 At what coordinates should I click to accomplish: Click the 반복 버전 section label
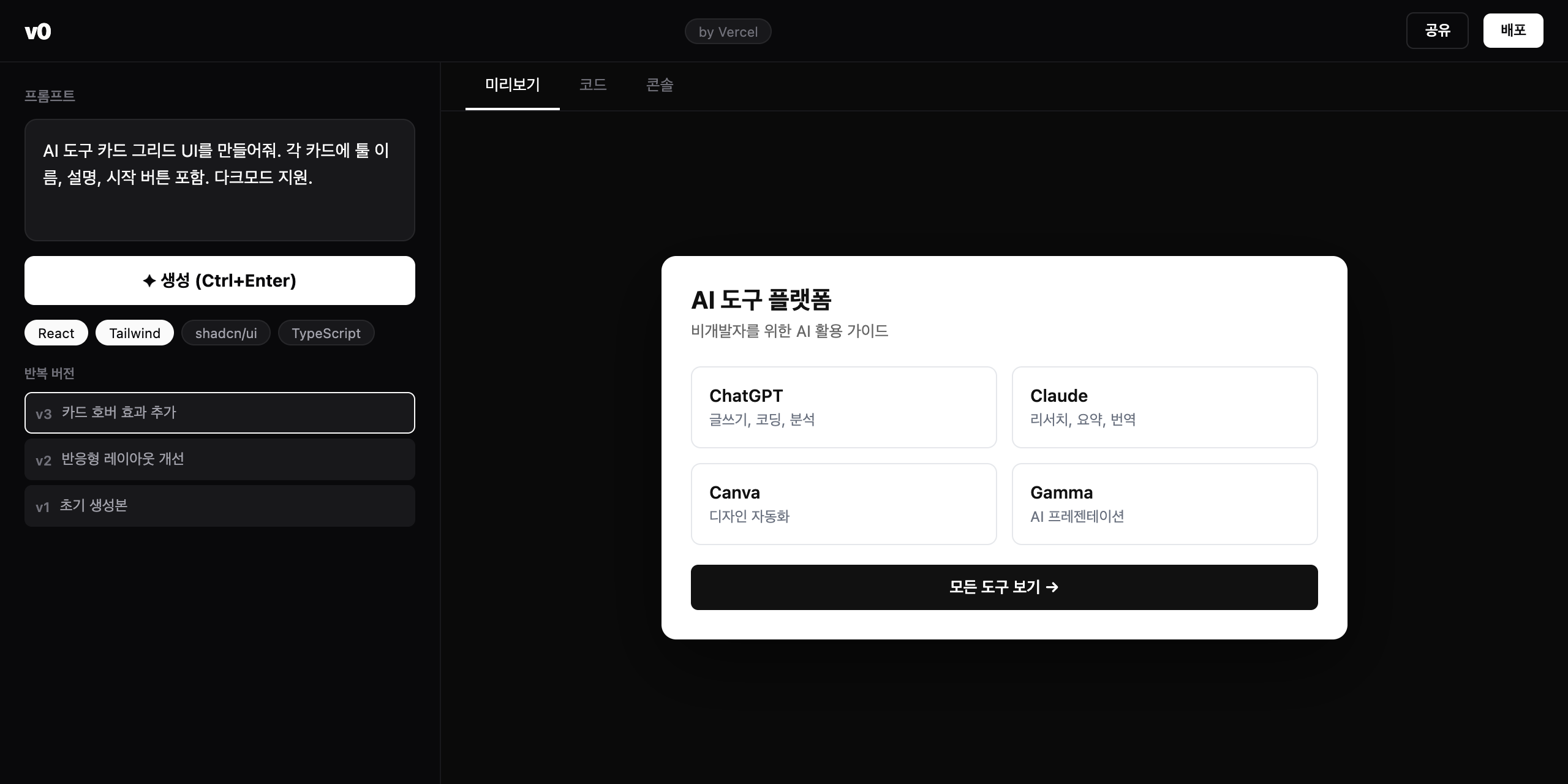(50, 373)
